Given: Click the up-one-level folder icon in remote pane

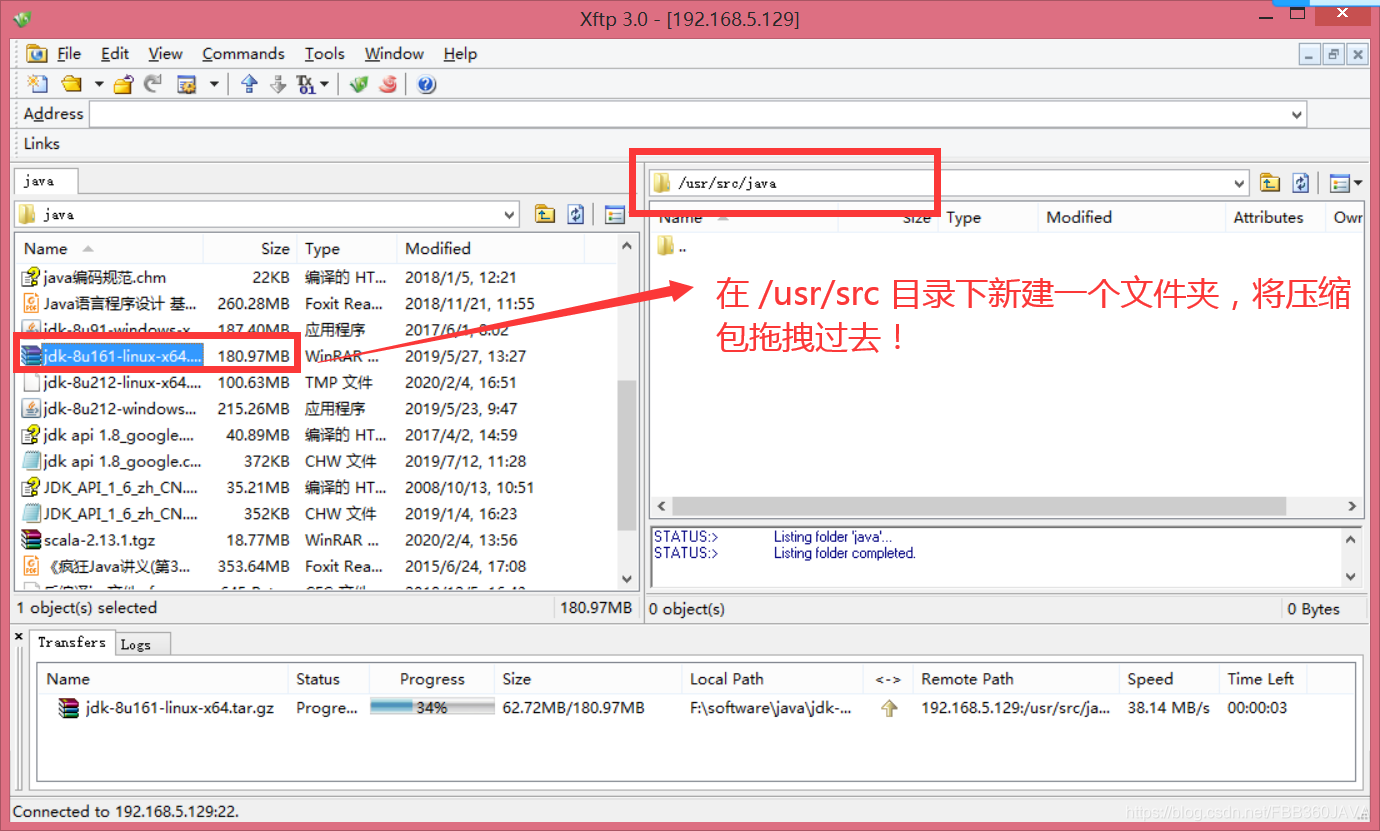Looking at the screenshot, I should 1270,182.
